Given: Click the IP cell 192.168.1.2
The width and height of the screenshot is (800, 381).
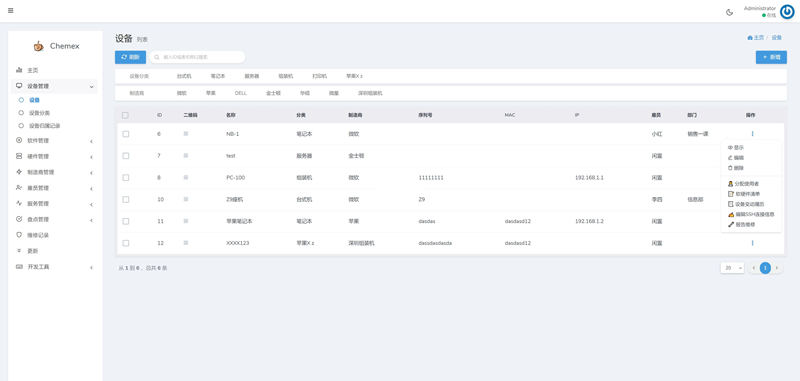Looking at the screenshot, I should click(589, 221).
